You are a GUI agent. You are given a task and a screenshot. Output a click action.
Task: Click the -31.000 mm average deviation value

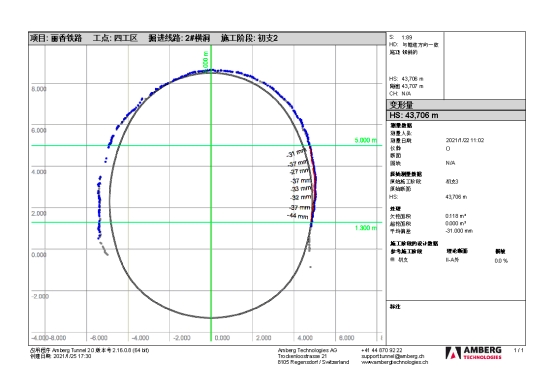tap(459, 231)
